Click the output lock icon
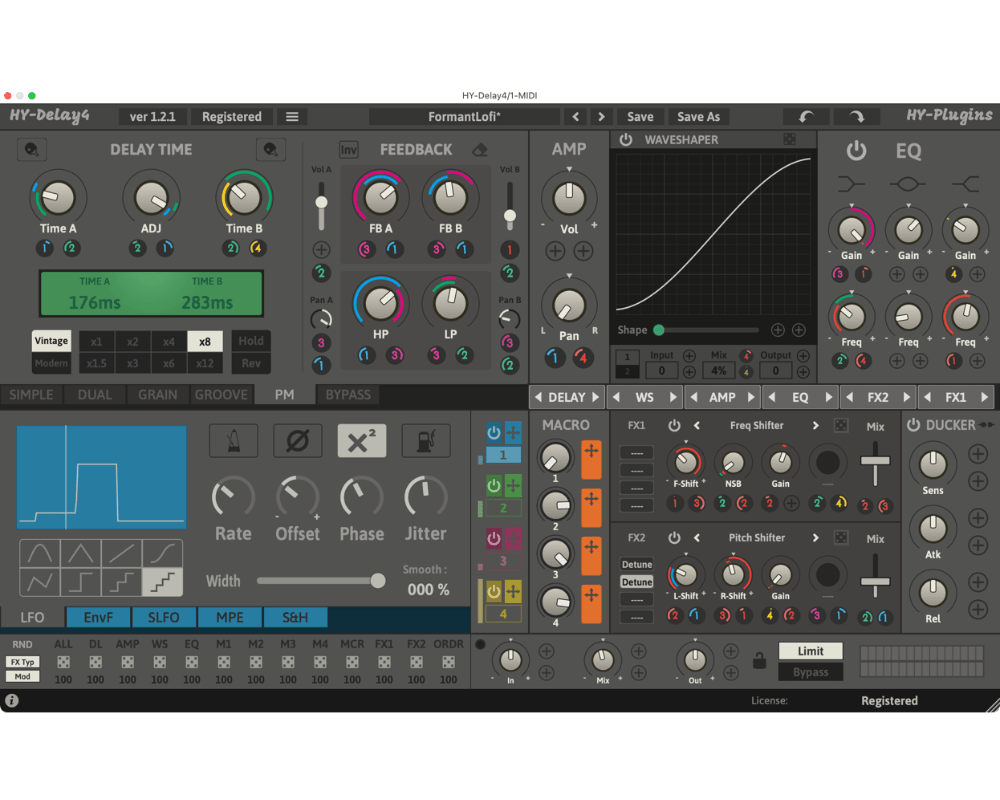Viewport: 1000px width, 800px height. [759, 660]
